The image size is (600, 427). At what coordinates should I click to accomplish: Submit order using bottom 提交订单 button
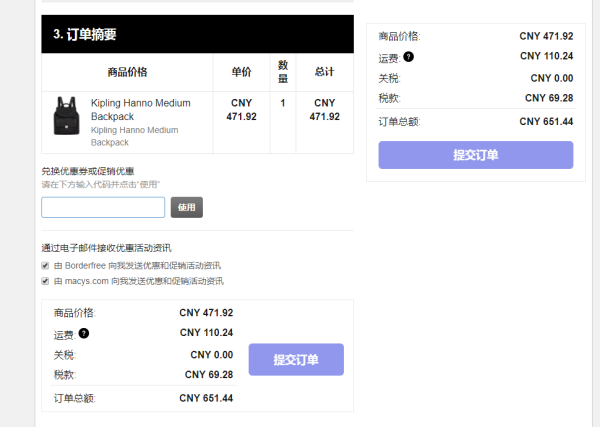(296, 359)
